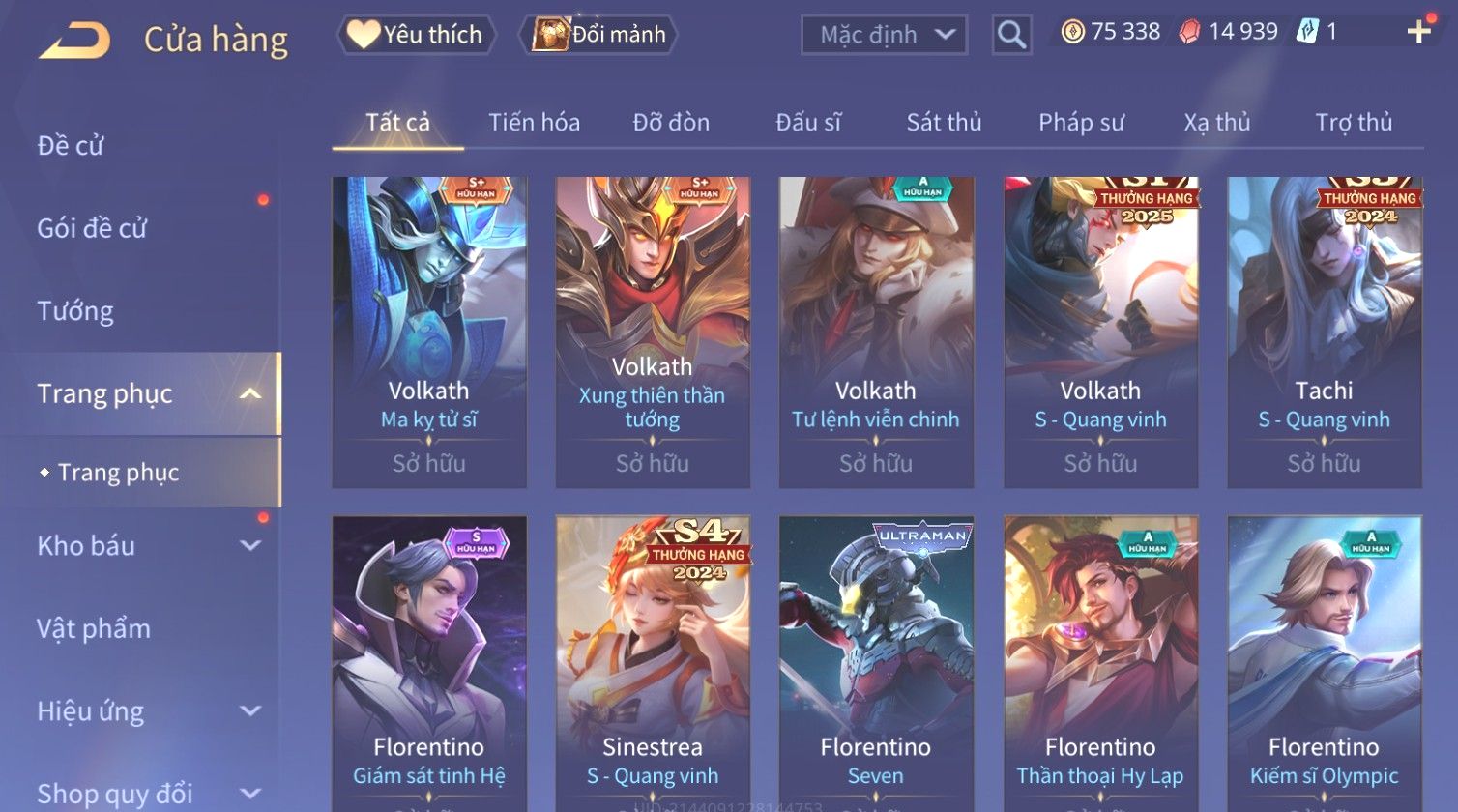Open Đổi mảnh fragment exchange
The height and width of the screenshot is (812, 1458).
(598, 35)
